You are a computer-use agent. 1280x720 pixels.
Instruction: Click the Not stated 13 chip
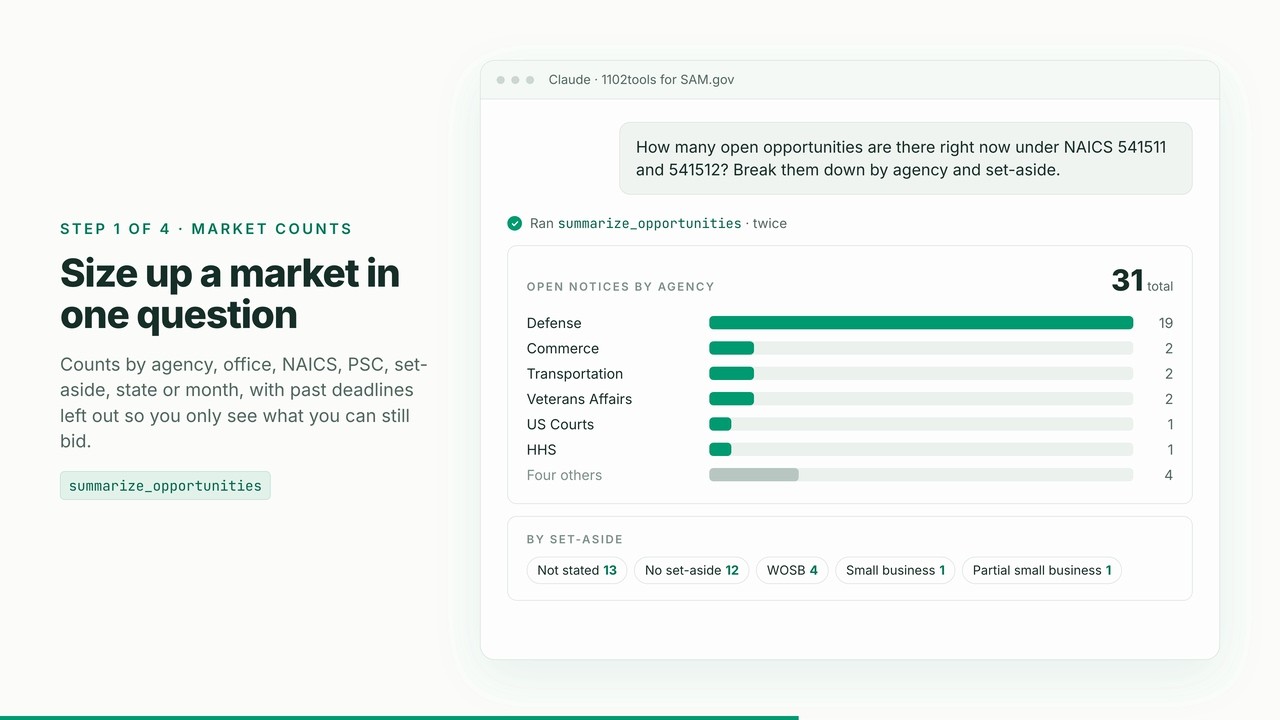point(577,570)
